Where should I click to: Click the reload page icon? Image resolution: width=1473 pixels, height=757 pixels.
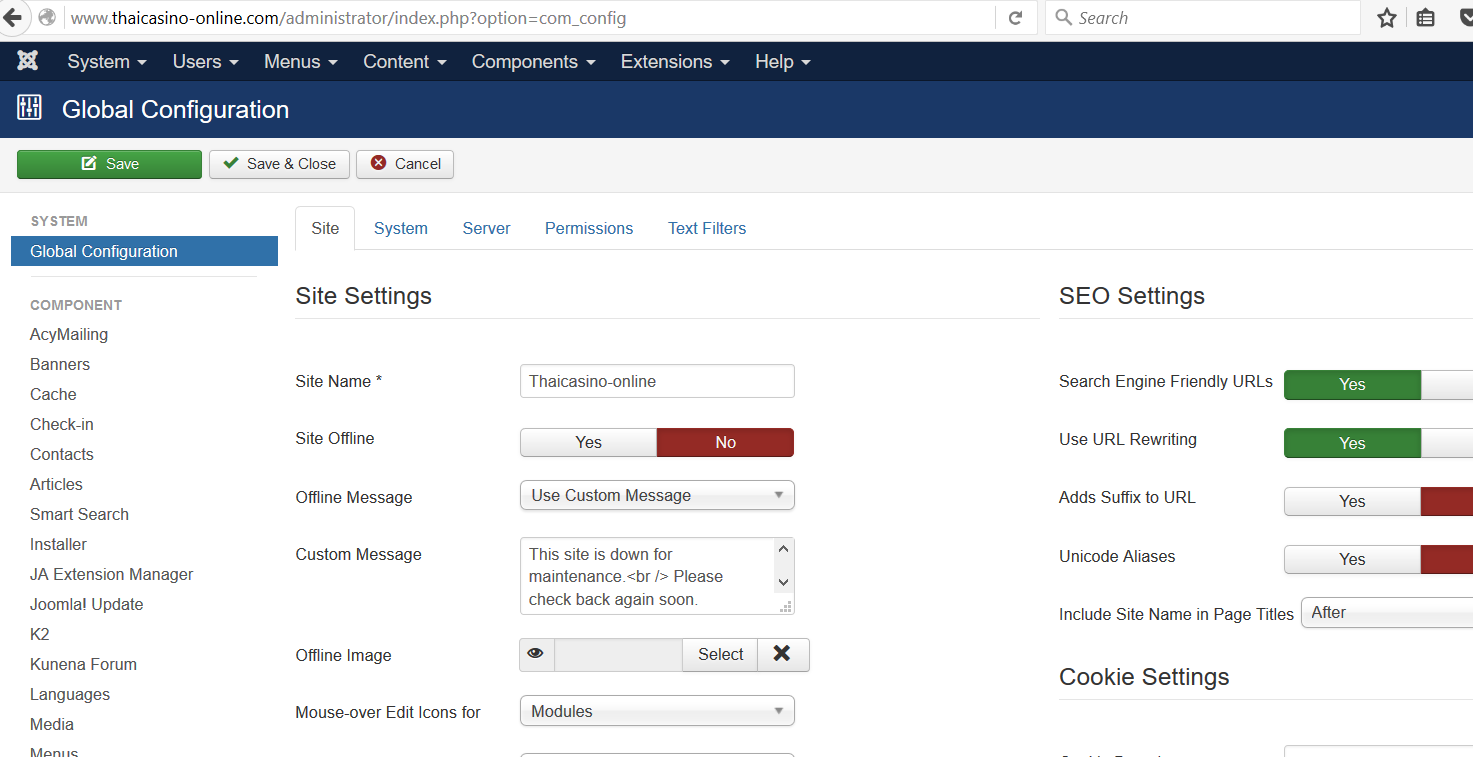pos(1015,18)
